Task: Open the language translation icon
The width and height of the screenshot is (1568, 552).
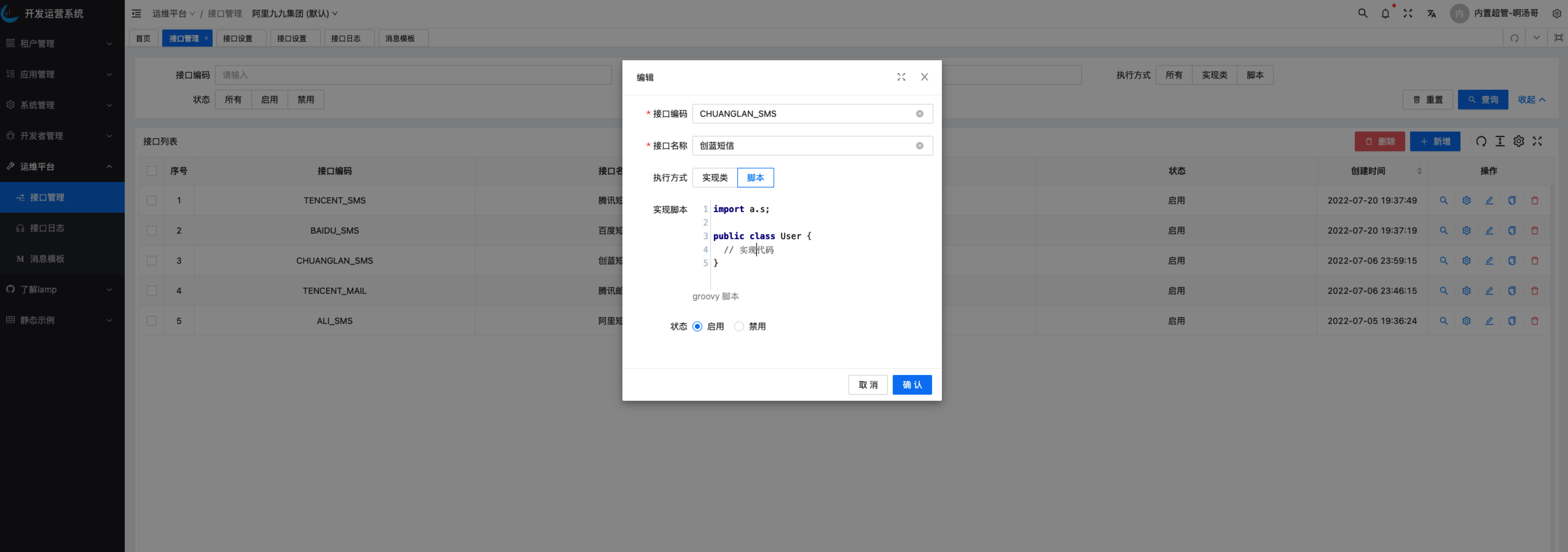Action: click(1431, 14)
